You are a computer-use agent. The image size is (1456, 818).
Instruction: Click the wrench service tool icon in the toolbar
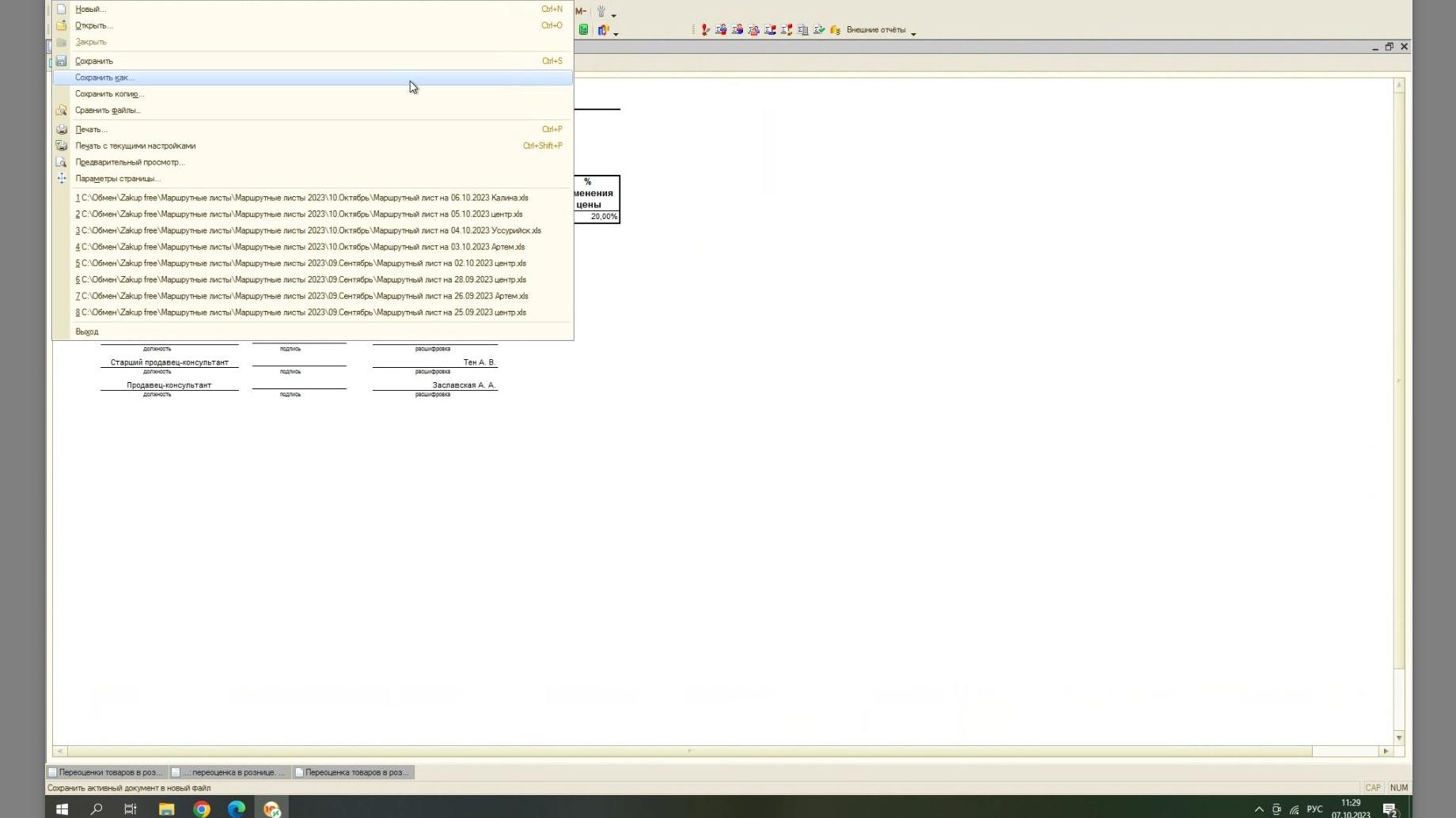[x=601, y=11]
